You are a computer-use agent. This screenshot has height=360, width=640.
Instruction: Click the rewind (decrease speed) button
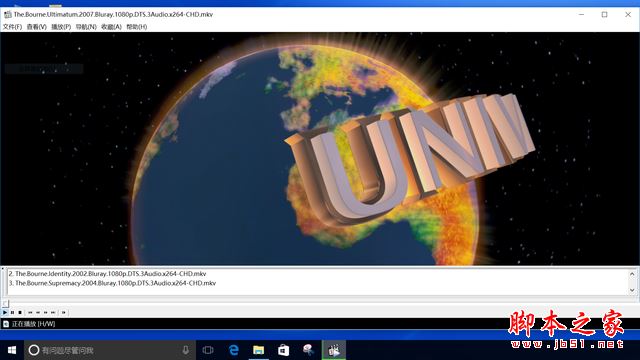pos(38,313)
